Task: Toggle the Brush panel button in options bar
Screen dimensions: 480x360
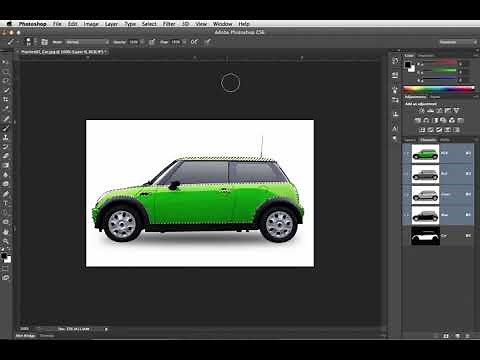Action: pyautogui.click(x=44, y=42)
